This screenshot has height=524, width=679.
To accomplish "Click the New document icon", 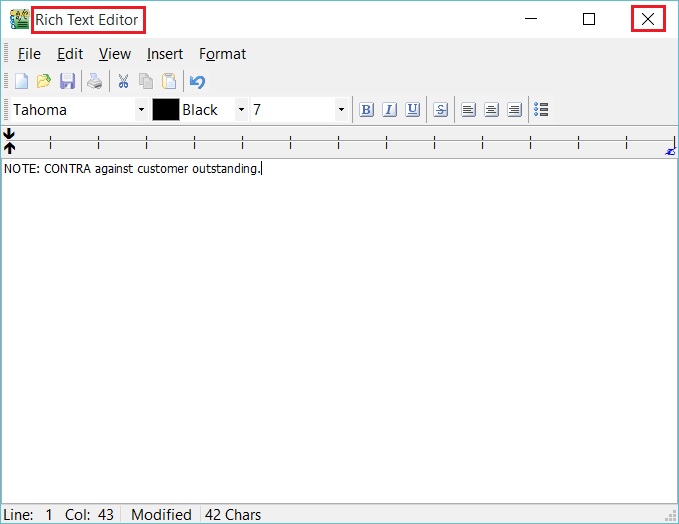I will point(21,82).
